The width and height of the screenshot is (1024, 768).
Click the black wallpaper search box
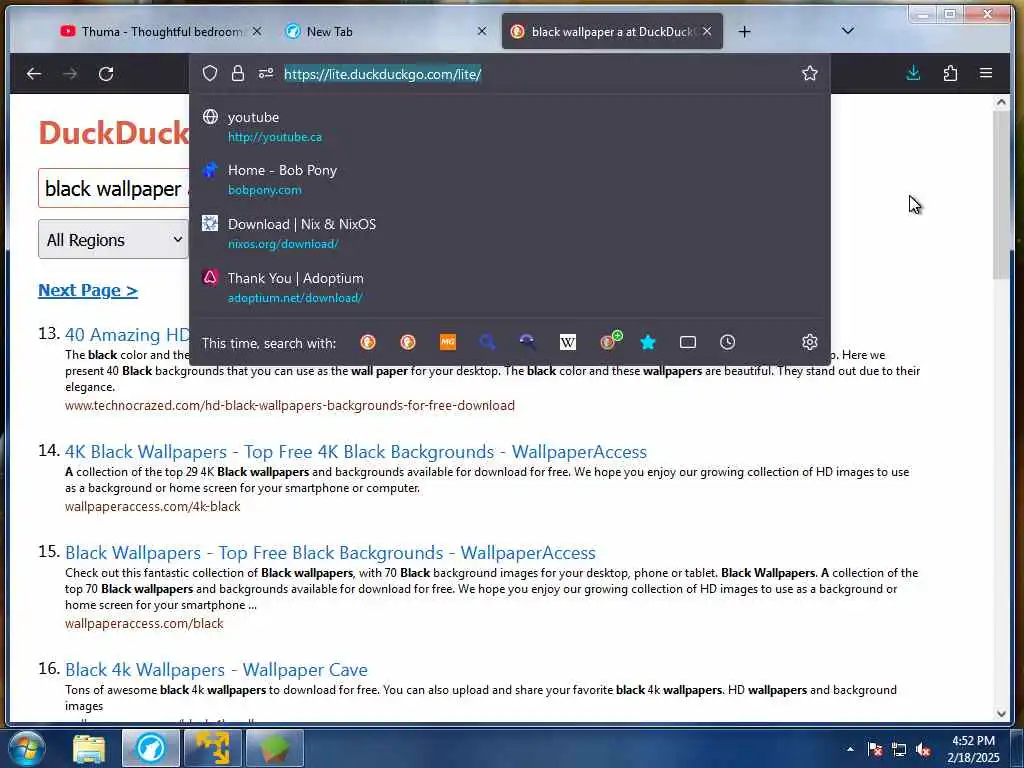pyautogui.click(x=114, y=189)
